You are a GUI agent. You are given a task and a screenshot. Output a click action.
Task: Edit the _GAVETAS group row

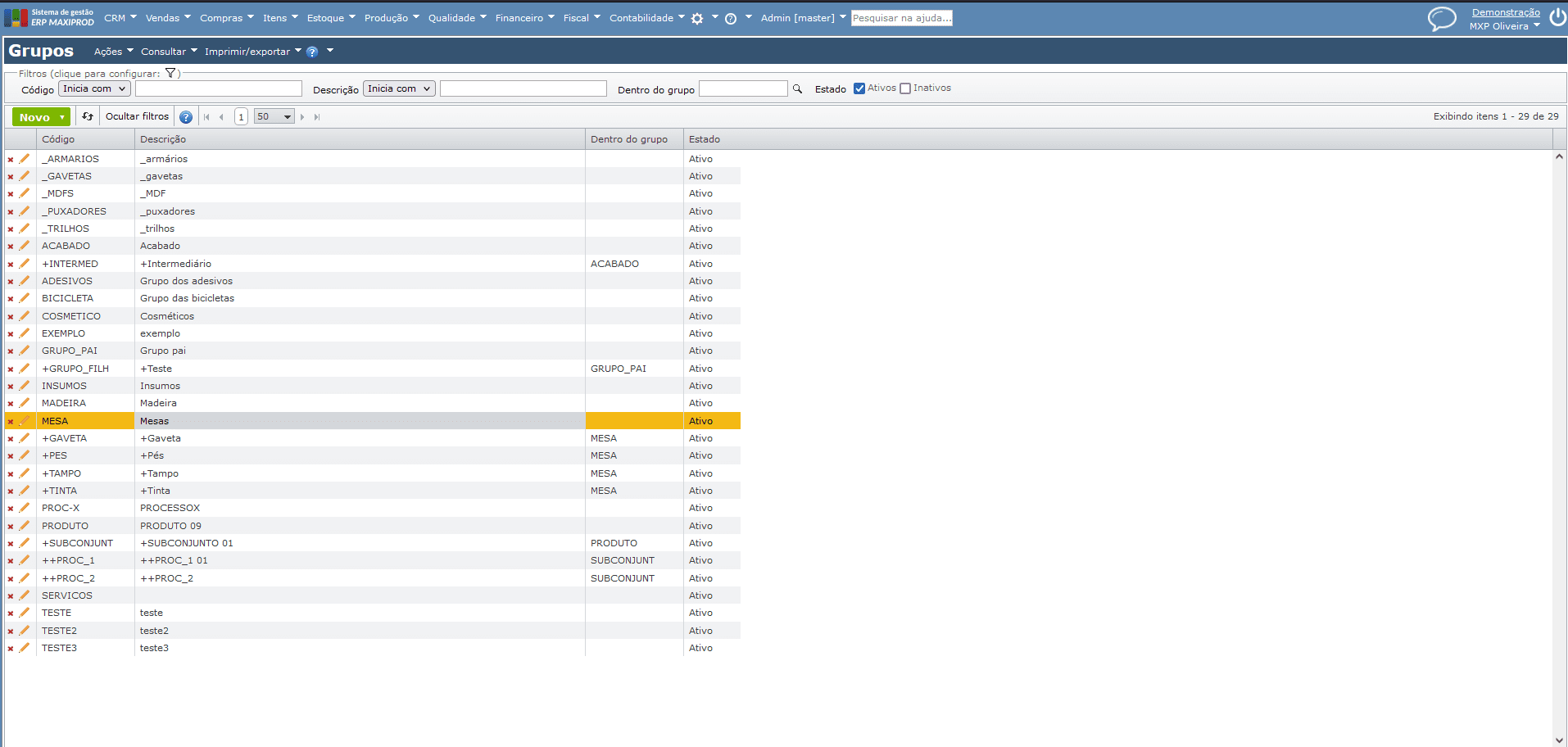click(x=25, y=176)
